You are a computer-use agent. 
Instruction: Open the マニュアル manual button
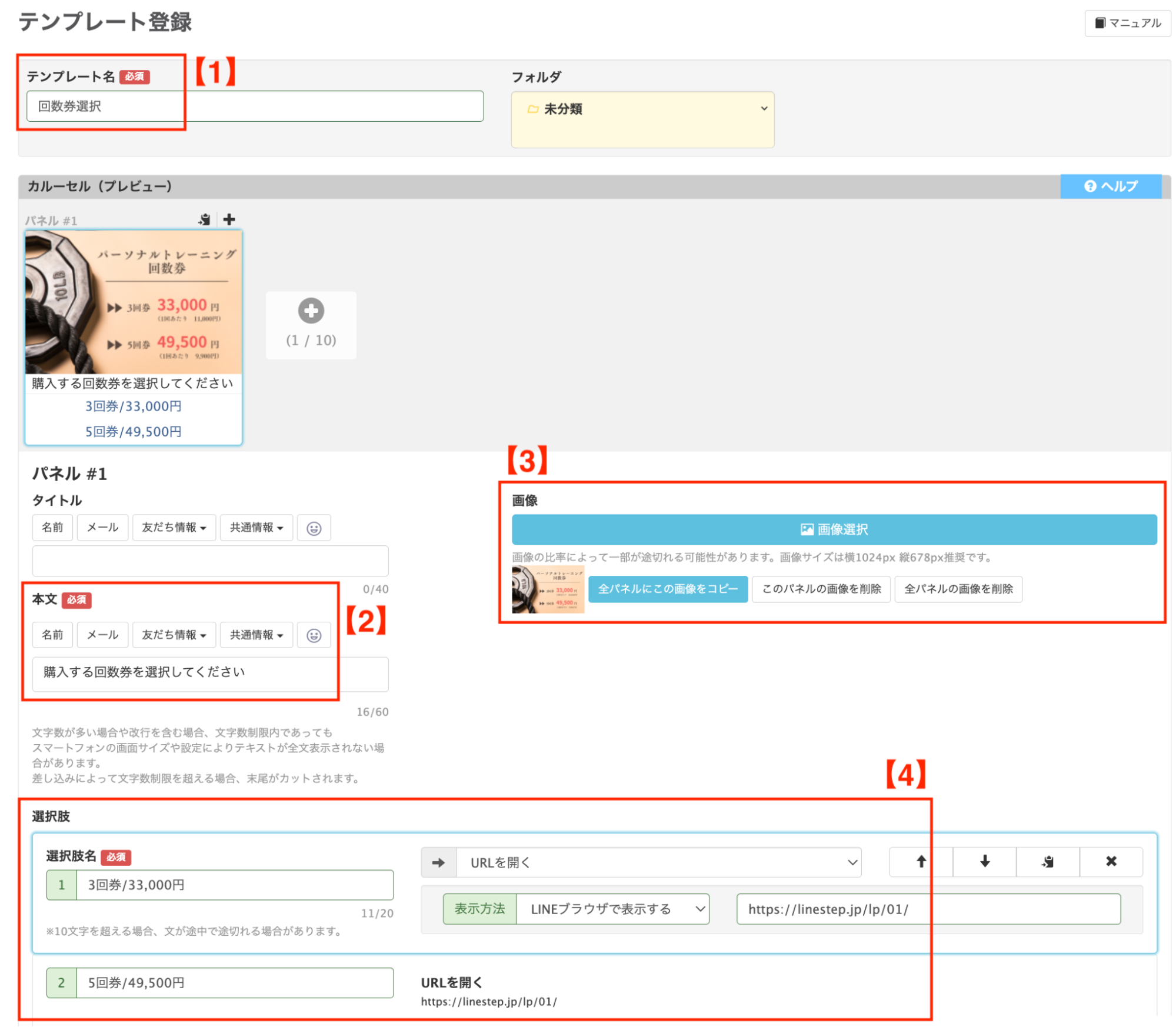tap(1127, 23)
